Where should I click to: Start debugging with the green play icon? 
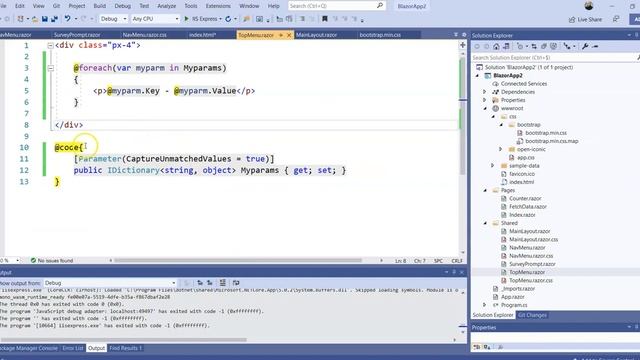click(187, 19)
